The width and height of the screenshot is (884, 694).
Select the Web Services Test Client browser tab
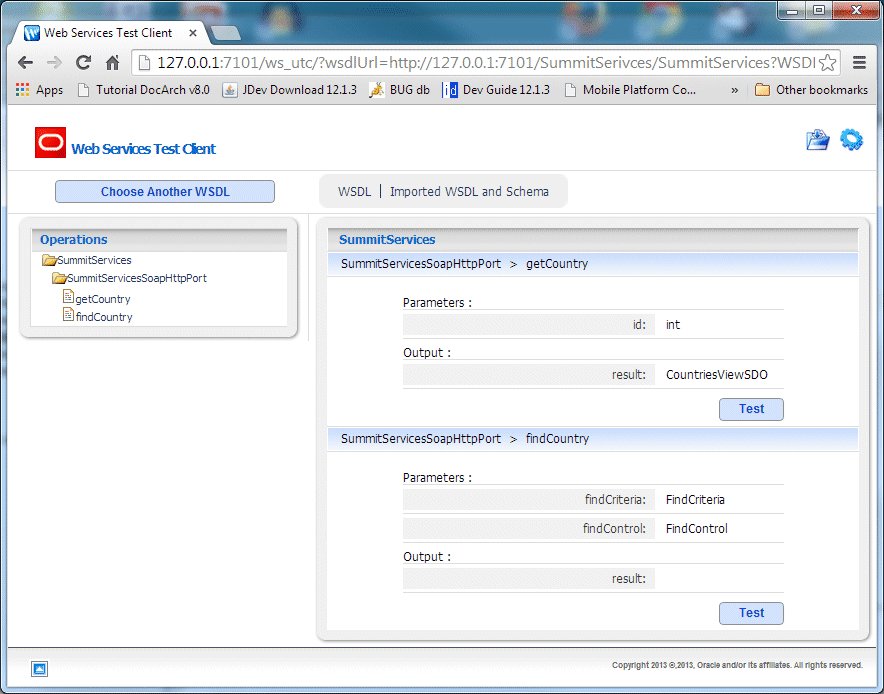point(108,33)
